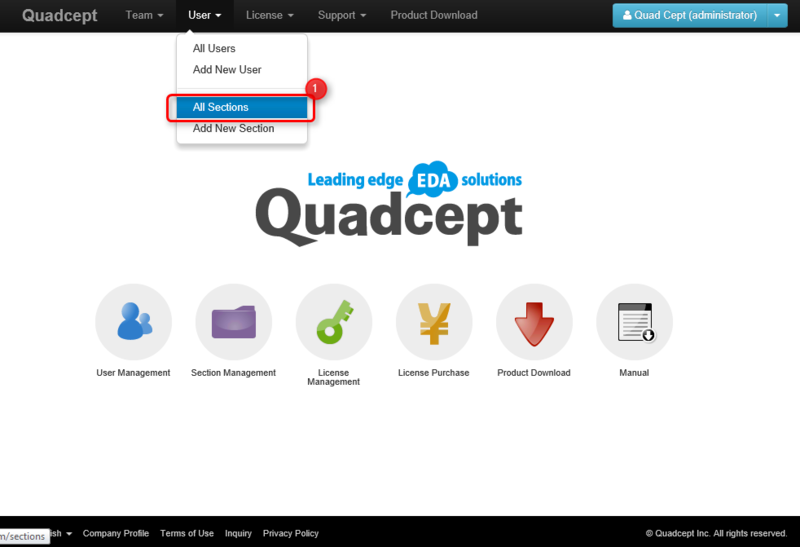Click the Section Management text label
The height and width of the screenshot is (547, 800).
pyautogui.click(x=234, y=373)
